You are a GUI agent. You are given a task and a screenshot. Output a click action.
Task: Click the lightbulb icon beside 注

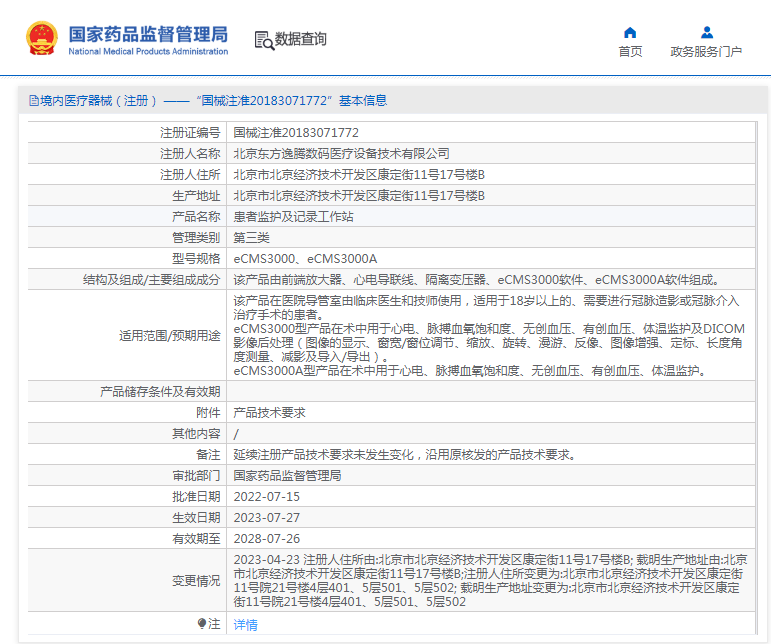(202, 624)
